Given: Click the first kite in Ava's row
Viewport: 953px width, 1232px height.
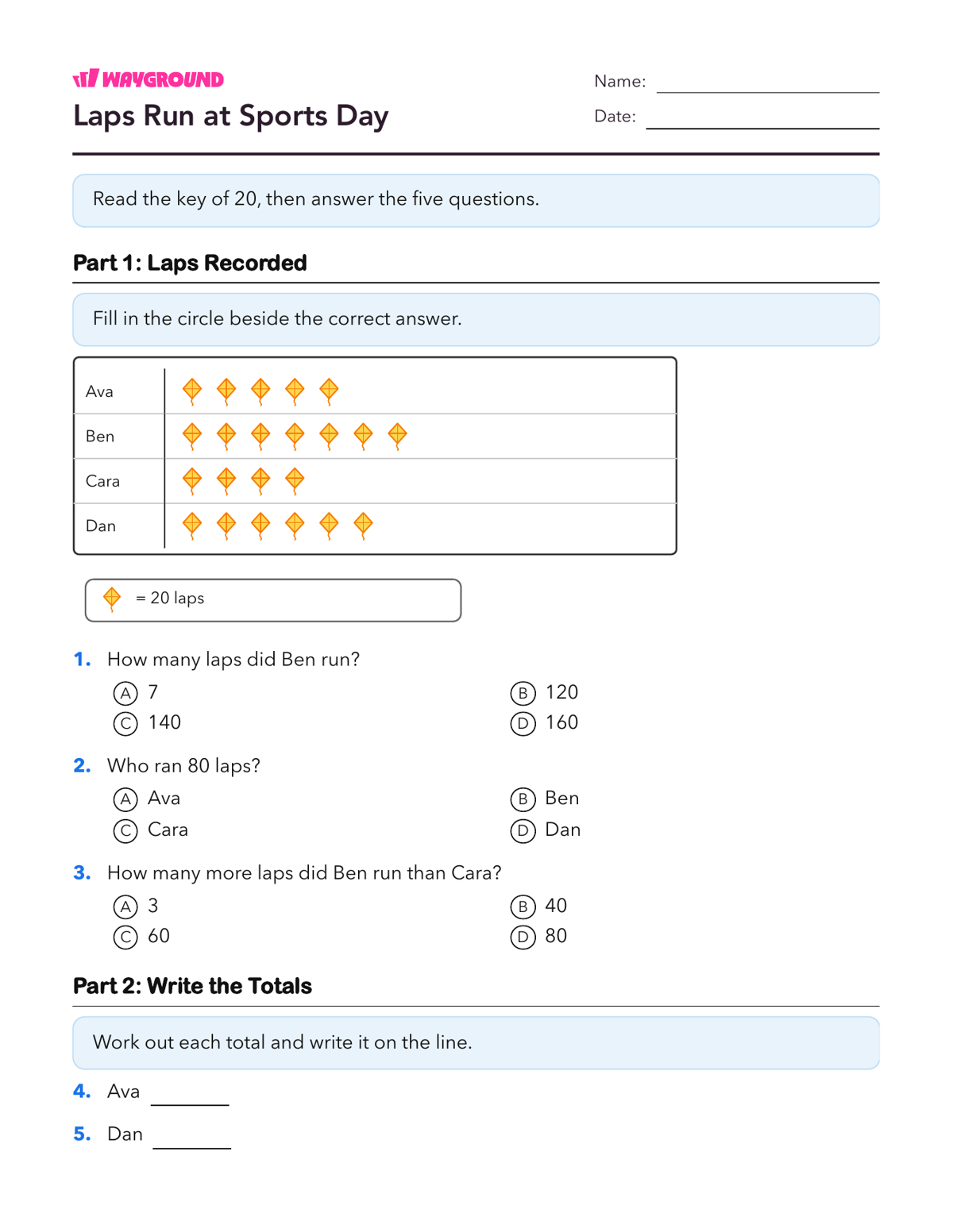Looking at the screenshot, I should click(192, 391).
